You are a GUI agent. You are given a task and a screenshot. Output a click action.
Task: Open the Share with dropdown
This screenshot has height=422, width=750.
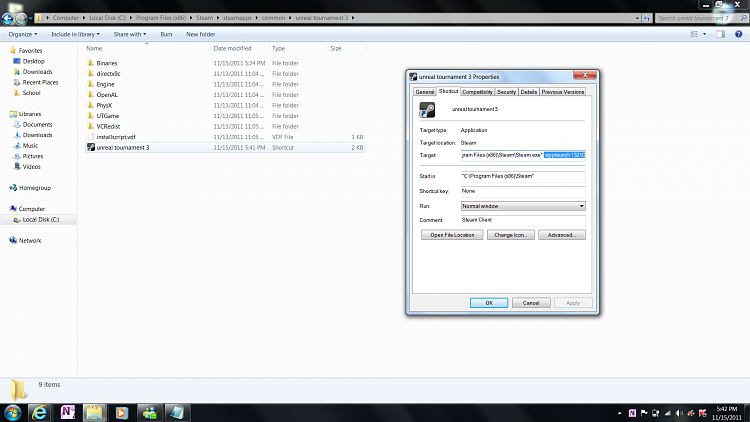click(x=130, y=34)
